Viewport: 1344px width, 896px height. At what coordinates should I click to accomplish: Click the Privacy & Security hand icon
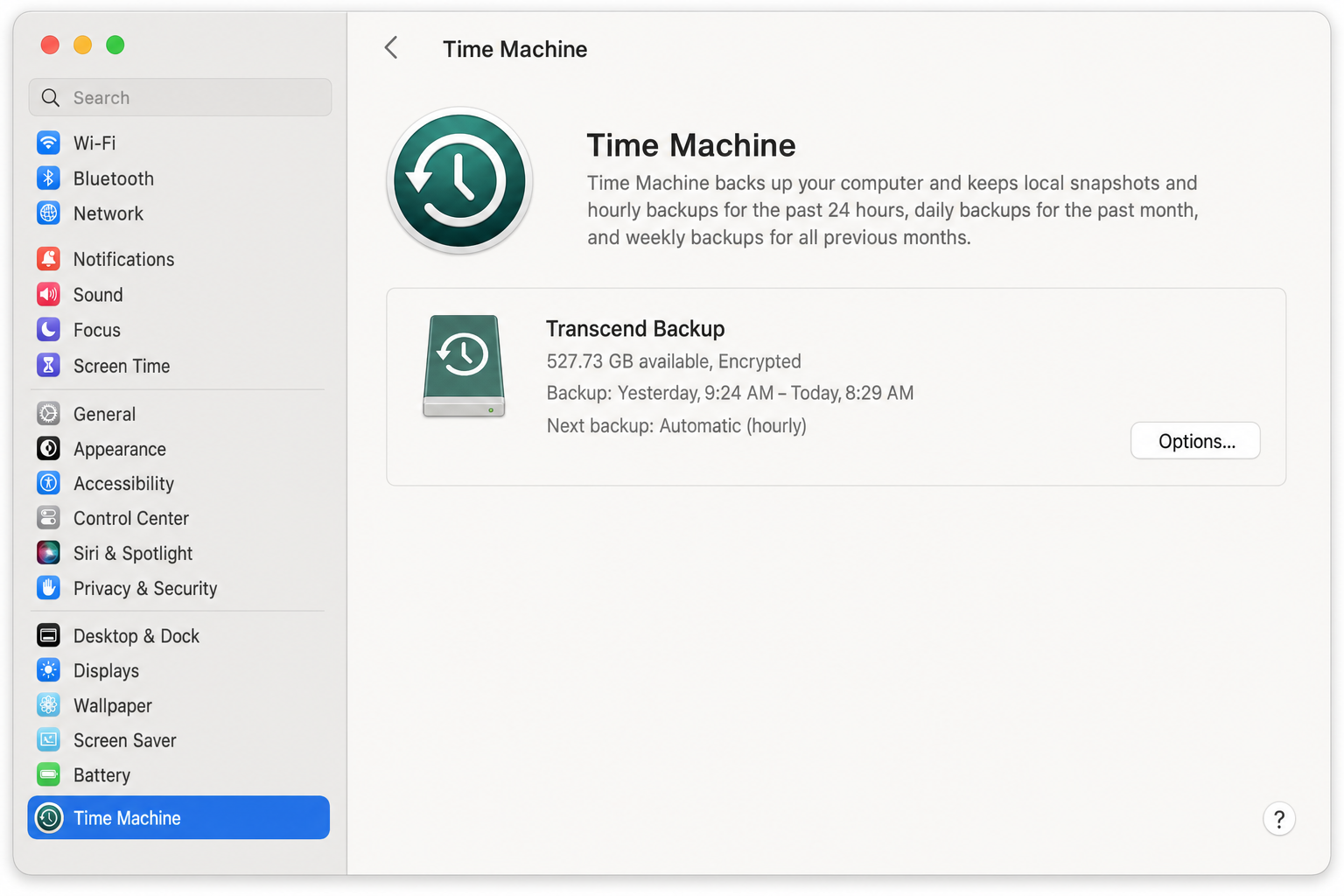tap(49, 588)
